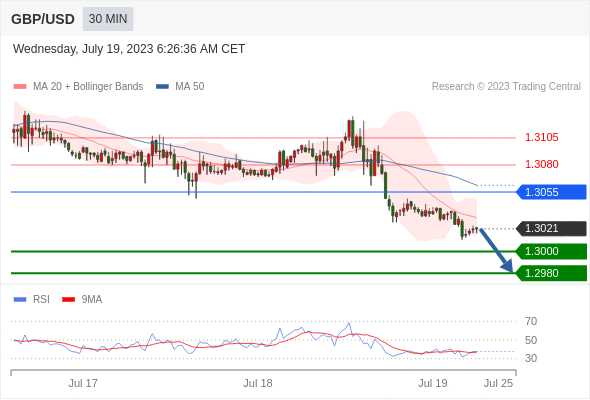Click the RSI 30 axis label
Screen dimensions: 590x400
pyautogui.click(x=531, y=358)
